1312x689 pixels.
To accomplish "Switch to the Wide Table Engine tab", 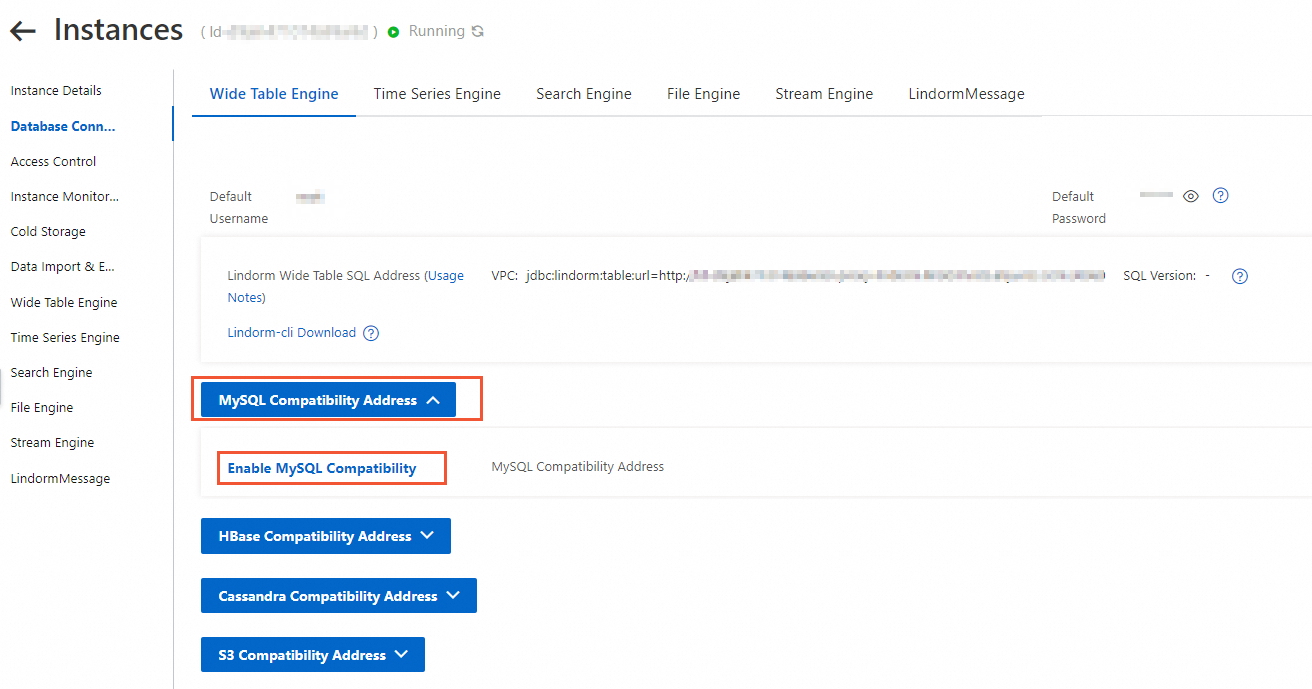I will [x=274, y=94].
